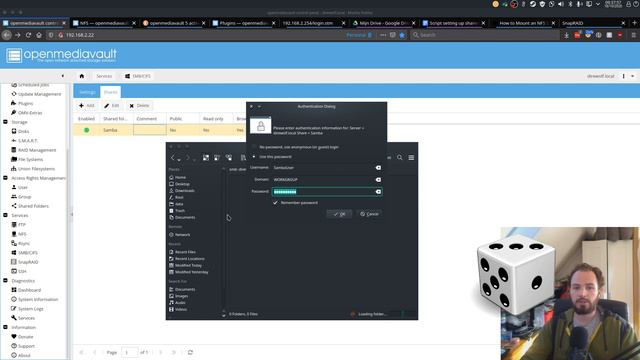Open Shared Folders in the sidebar

click(33, 206)
